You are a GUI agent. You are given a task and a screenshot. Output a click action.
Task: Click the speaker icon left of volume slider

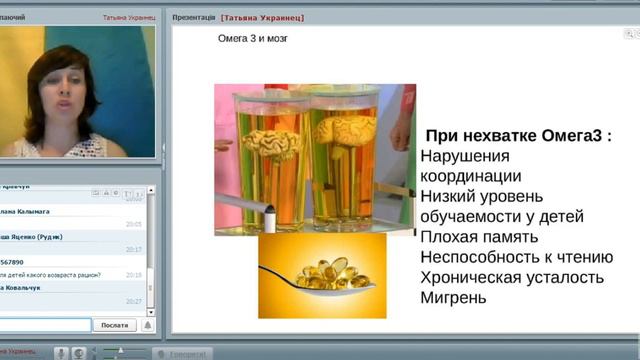pos(95,351)
